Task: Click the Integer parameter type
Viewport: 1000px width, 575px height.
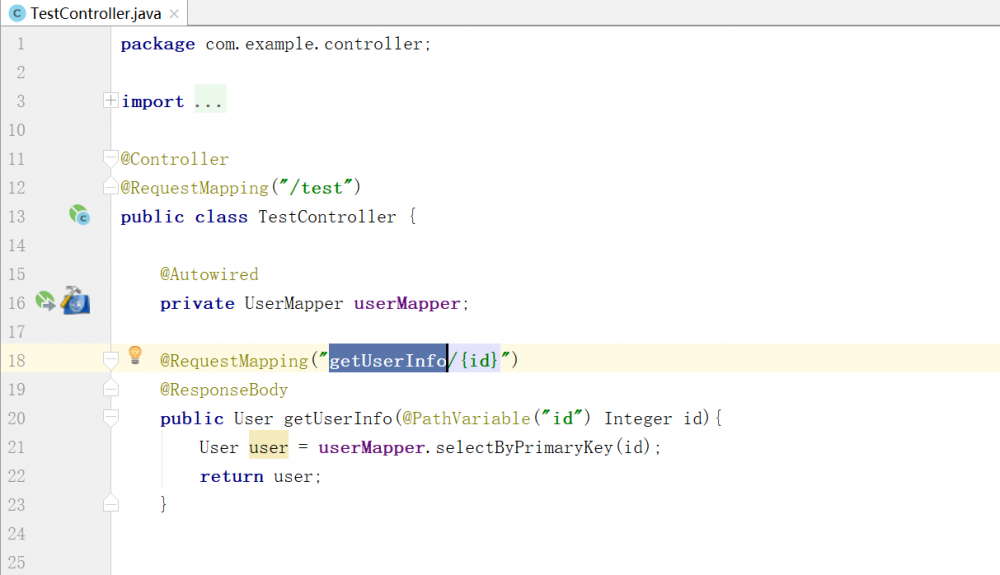Action: 638,418
